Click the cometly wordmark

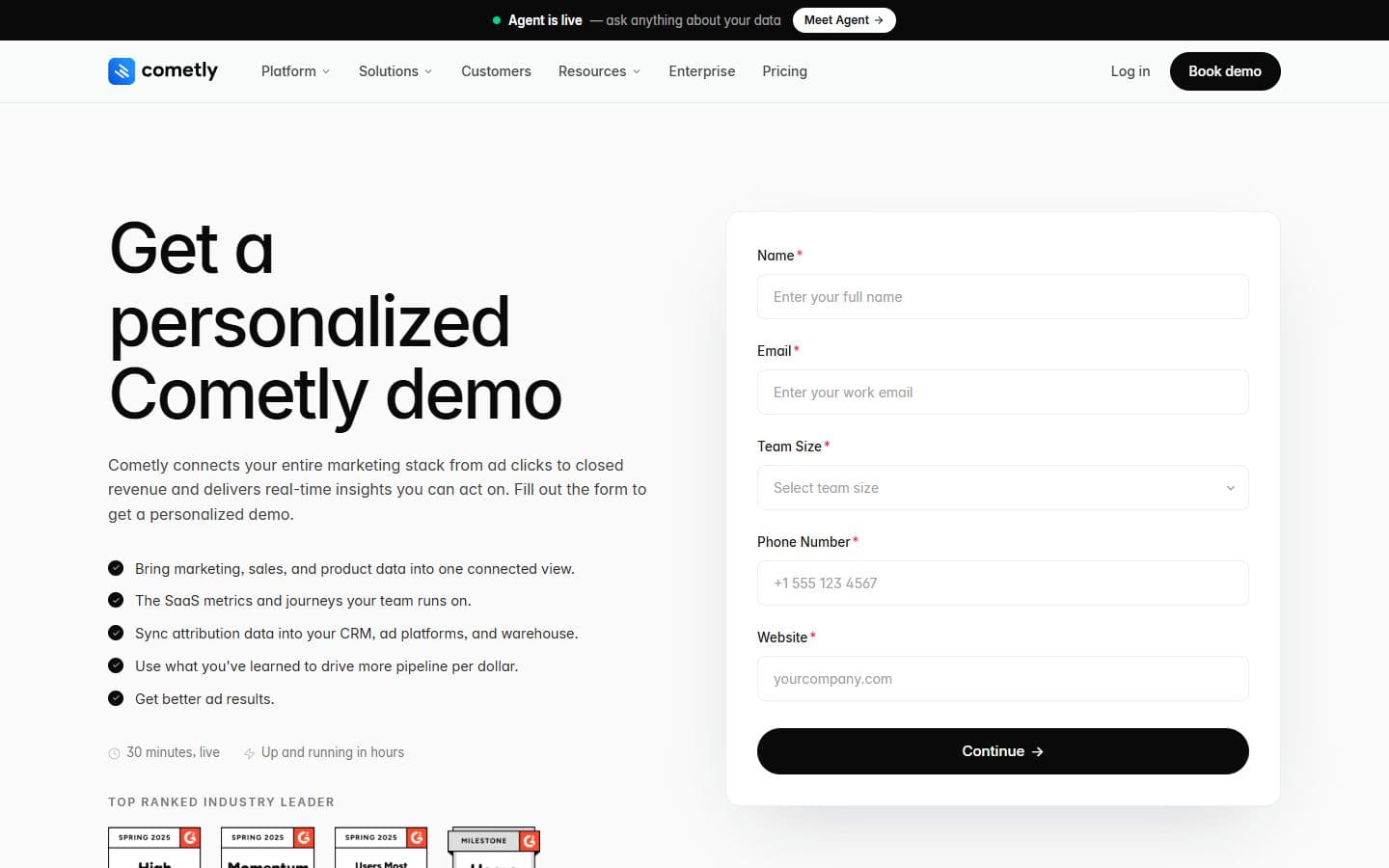point(179,70)
